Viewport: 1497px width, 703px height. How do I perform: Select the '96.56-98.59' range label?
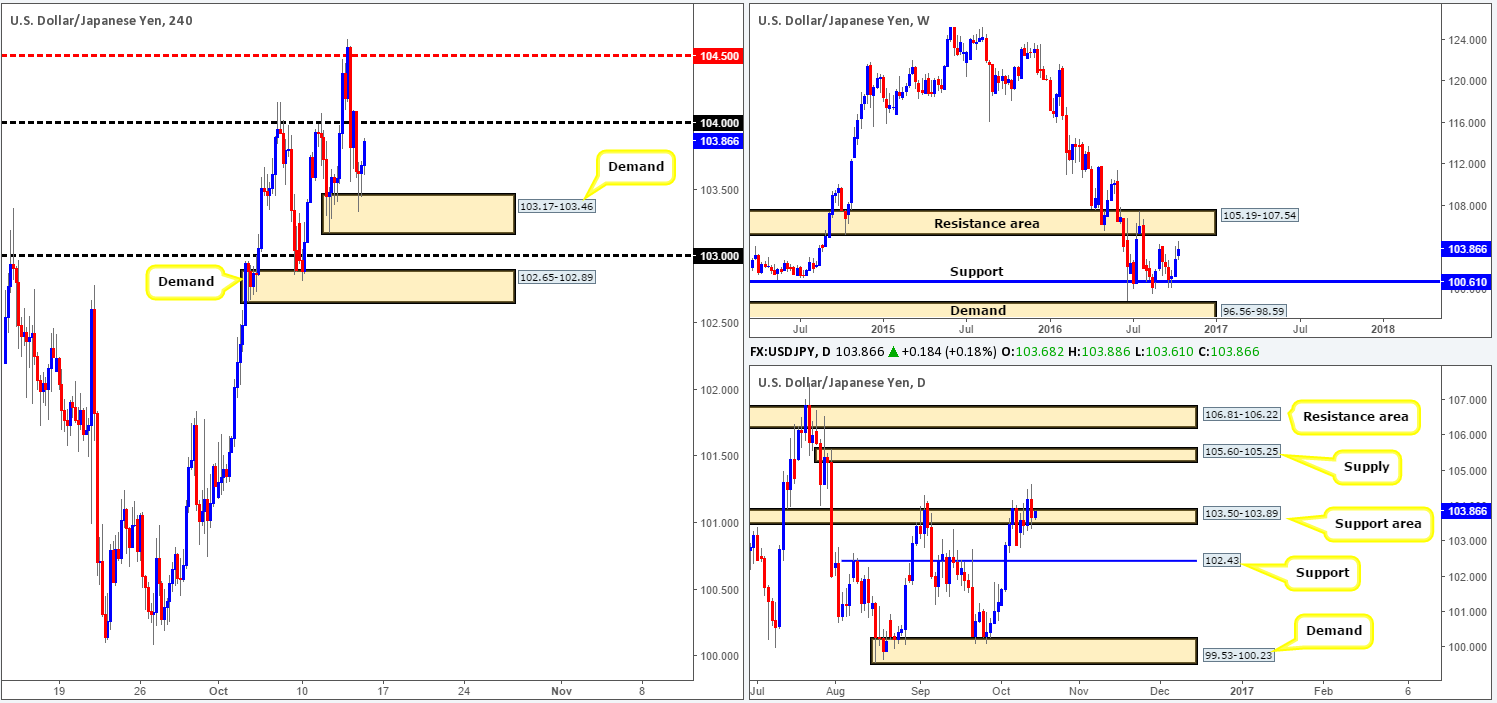pyautogui.click(x=1253, y=311)
